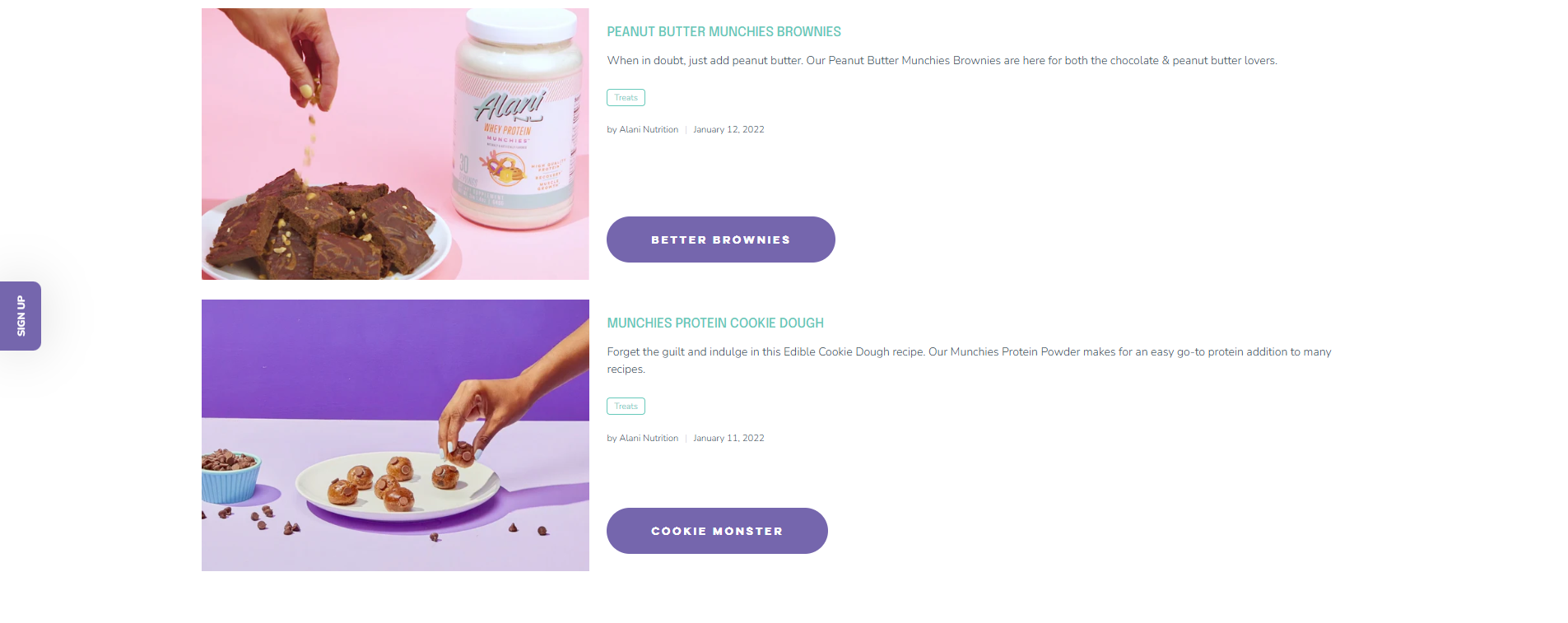Select Treats tag under cookie dough recipe
1568x623 pixels.
[626, 406]
